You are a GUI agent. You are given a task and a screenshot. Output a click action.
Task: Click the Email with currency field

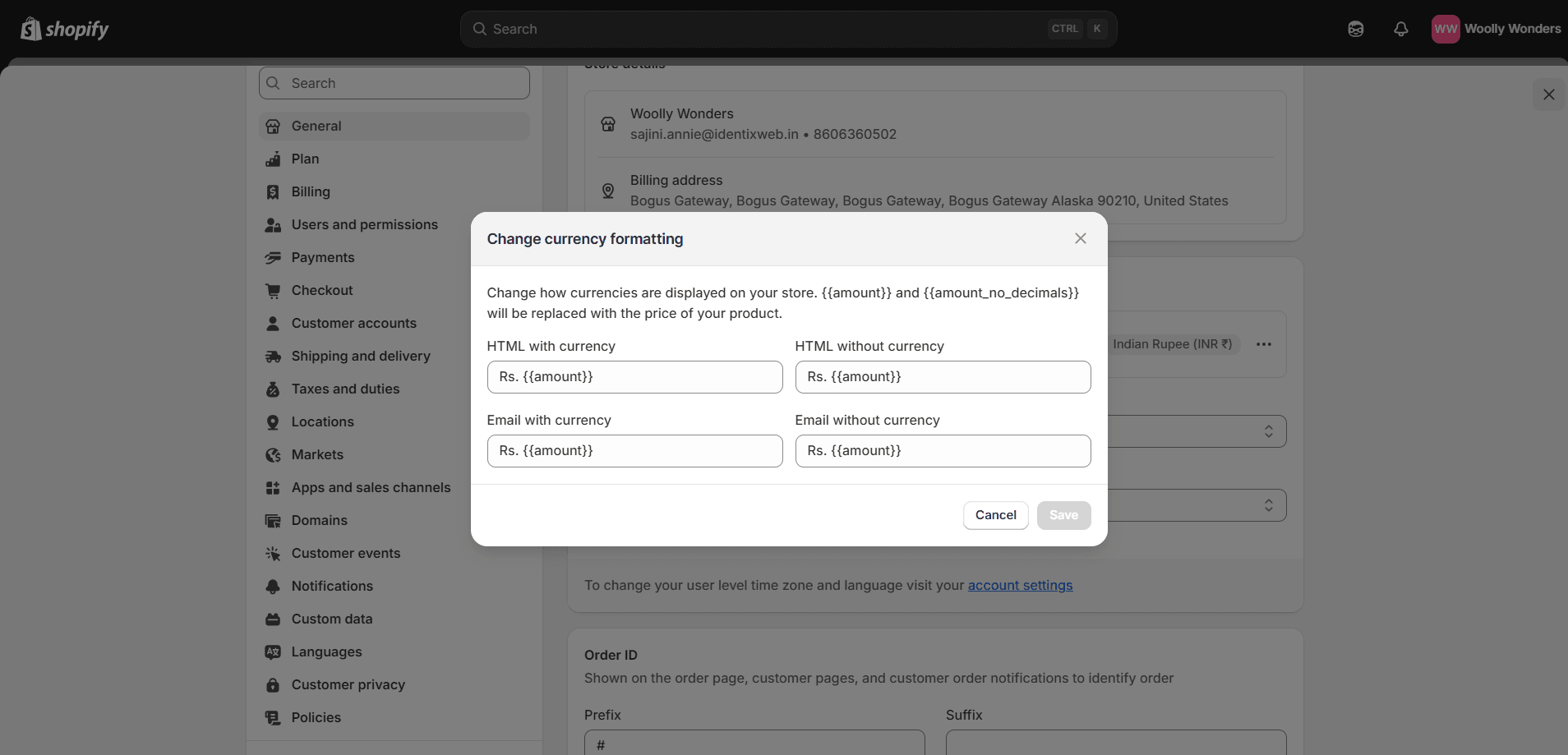pos(634,451)
